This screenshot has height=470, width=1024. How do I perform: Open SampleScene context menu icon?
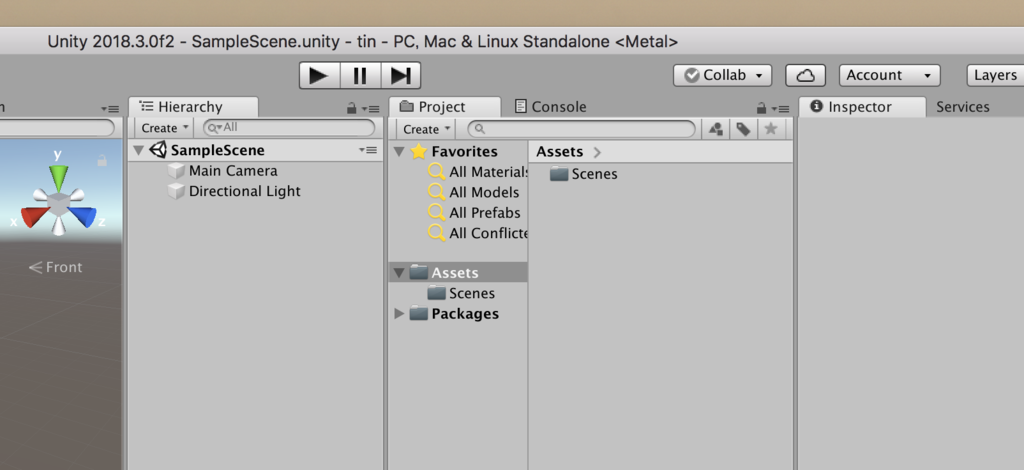368,150
